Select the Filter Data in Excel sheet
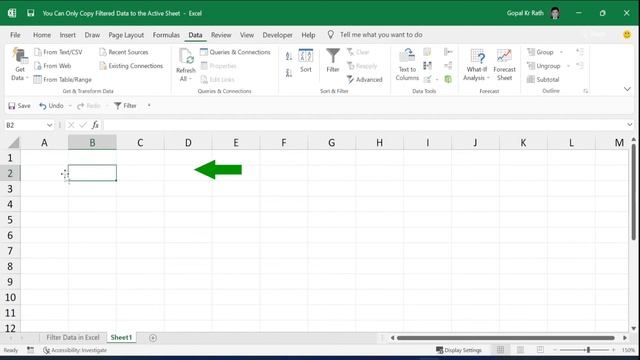Image resolution: width=640 pixels, height=360 pixels. [73, 338]
